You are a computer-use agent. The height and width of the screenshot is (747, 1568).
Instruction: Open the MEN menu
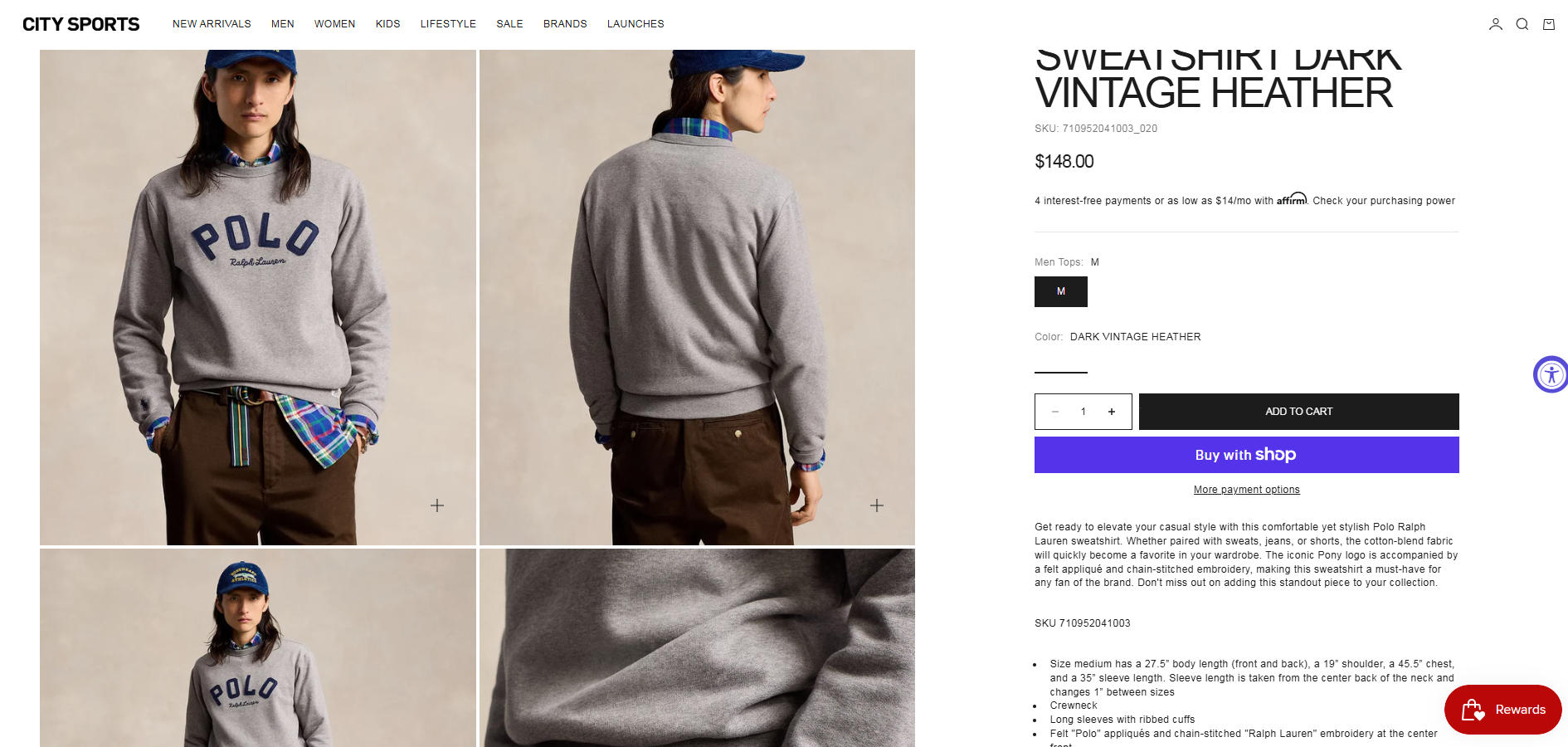283,24
